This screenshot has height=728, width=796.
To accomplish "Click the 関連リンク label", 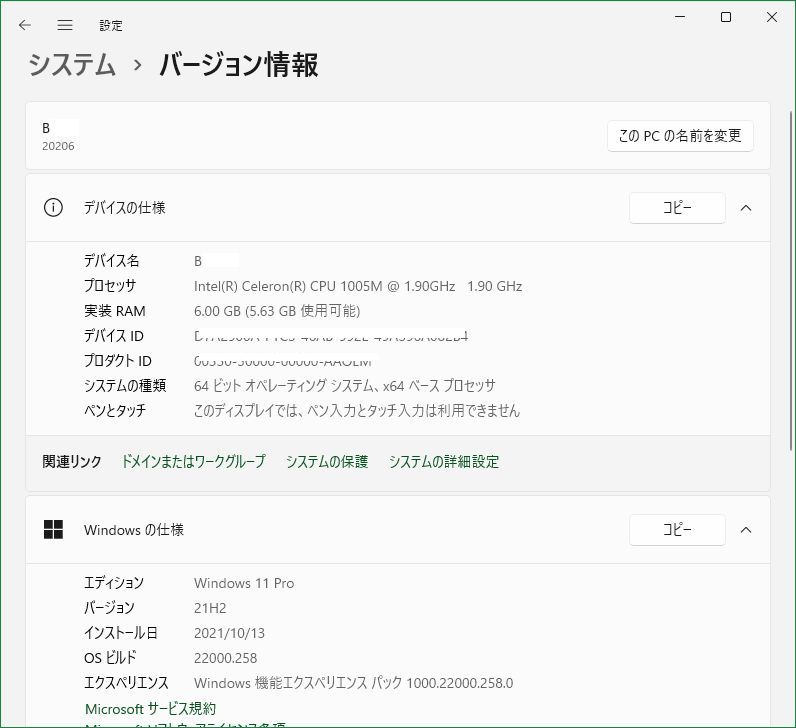I will coord(72,461).
